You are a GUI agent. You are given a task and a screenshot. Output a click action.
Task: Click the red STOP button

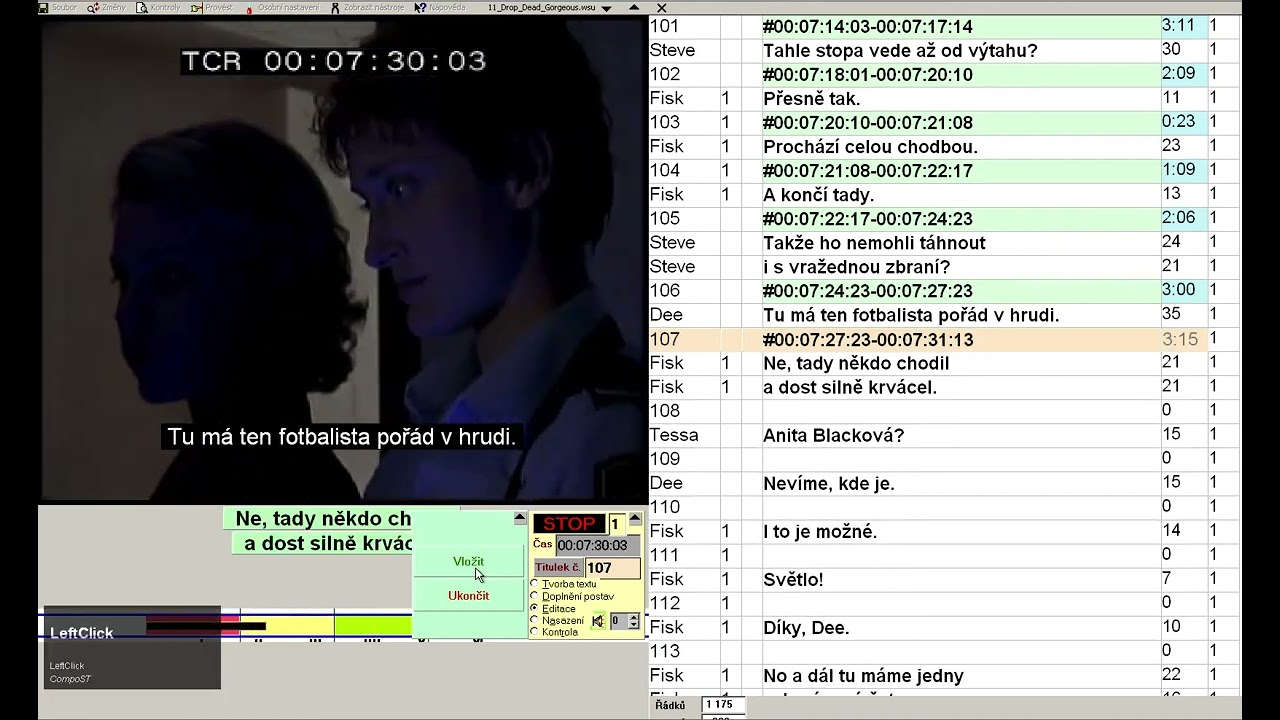pos(569,524)
